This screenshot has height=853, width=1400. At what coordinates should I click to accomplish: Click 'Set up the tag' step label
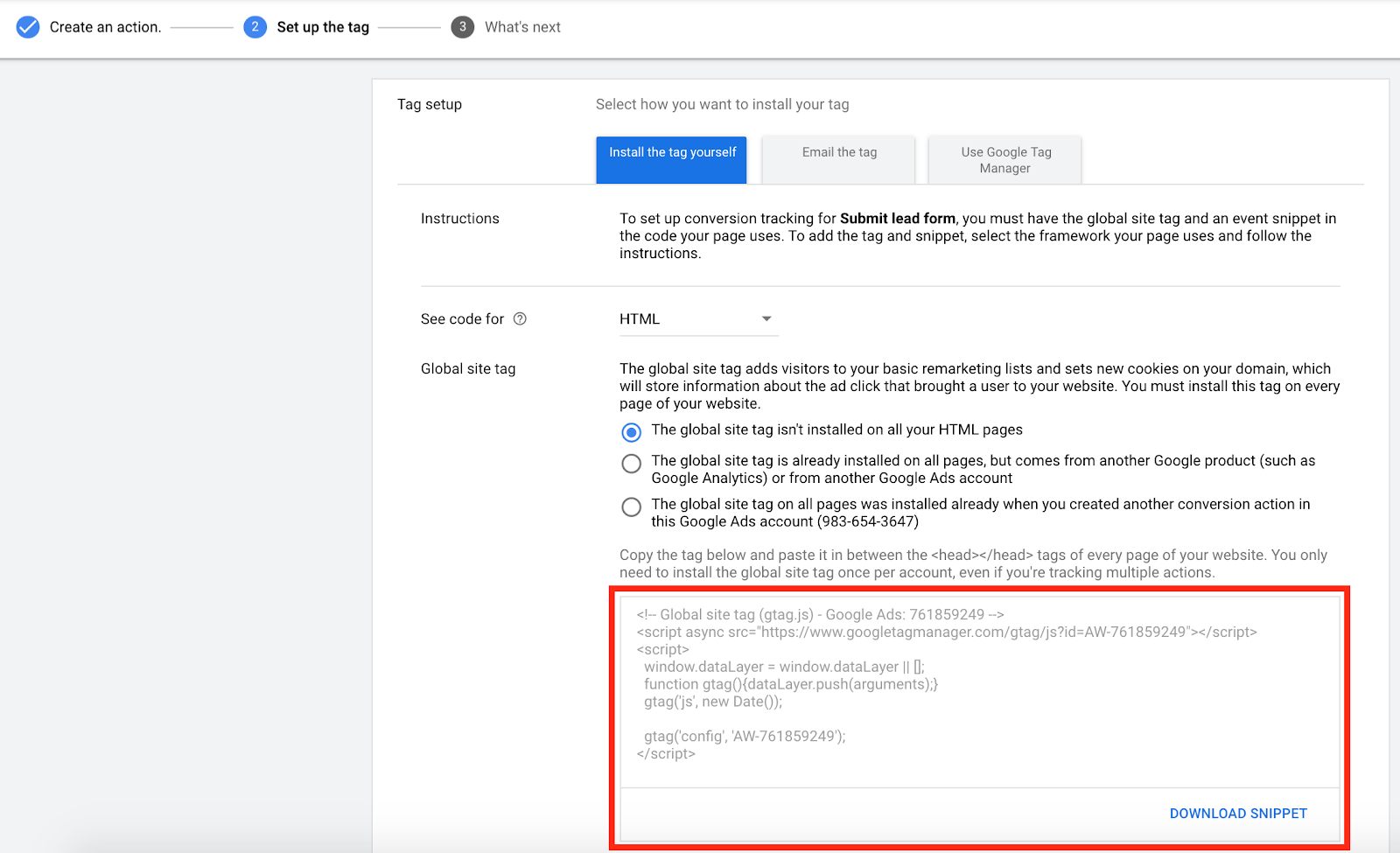tap(323, 27)
